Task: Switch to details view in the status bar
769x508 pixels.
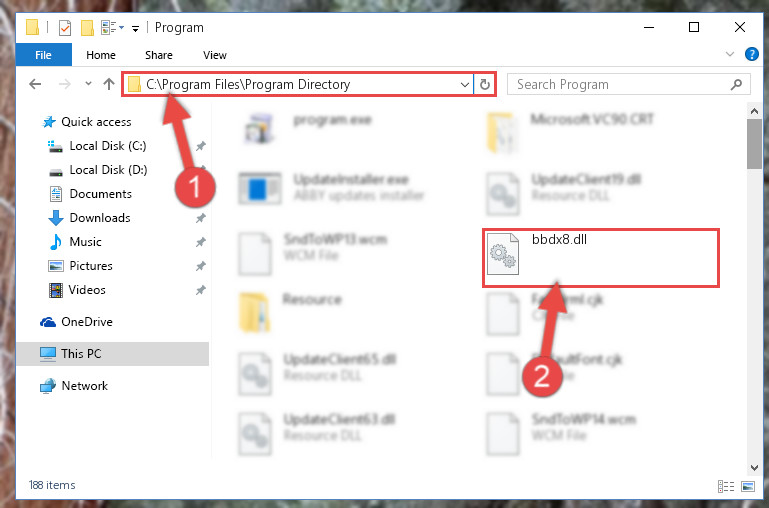Action: pos(726,486)
